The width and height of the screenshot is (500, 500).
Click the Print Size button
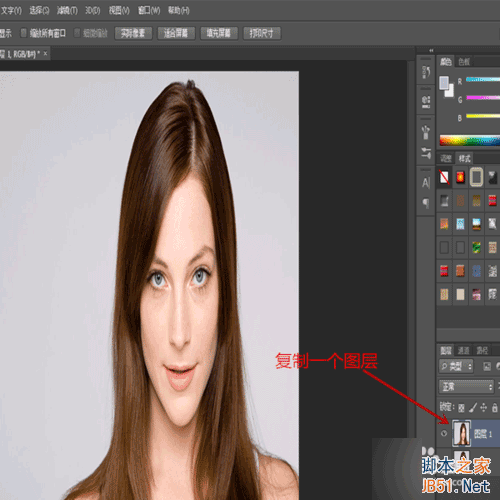tap(262, 33)
